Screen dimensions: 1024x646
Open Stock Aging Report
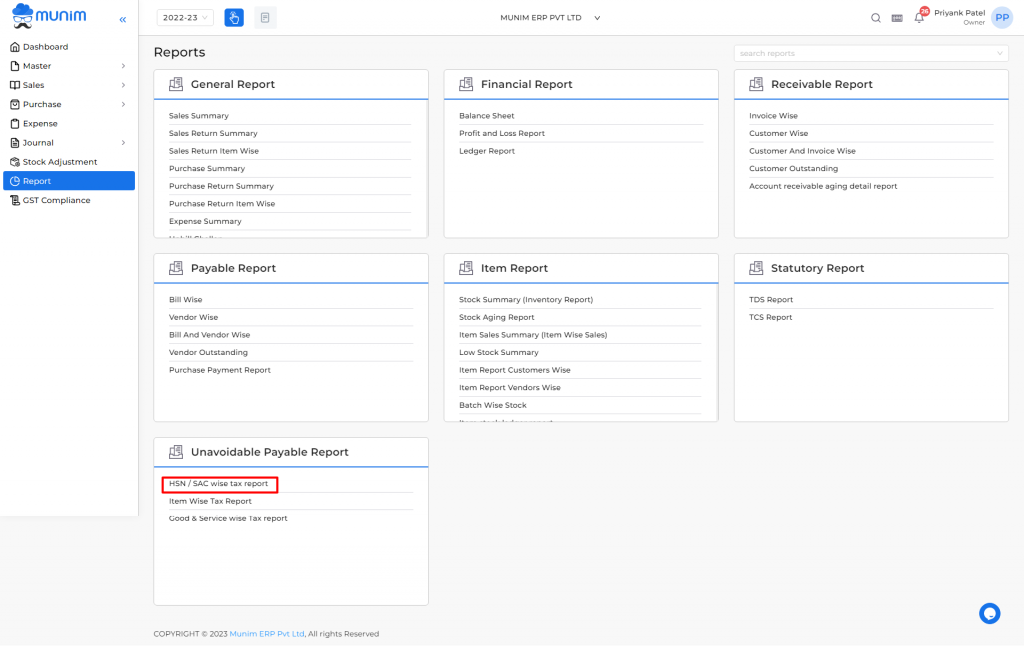click(496, 317)
